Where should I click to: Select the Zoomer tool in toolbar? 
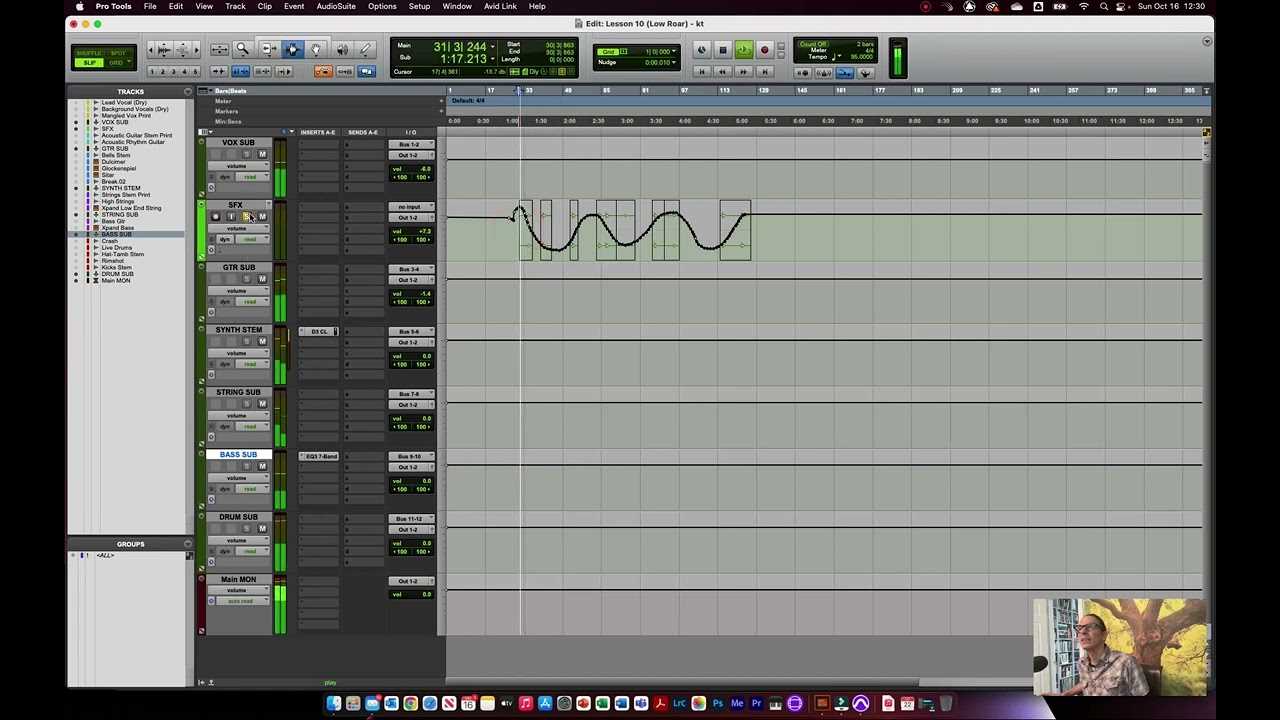tap(242, 49)
